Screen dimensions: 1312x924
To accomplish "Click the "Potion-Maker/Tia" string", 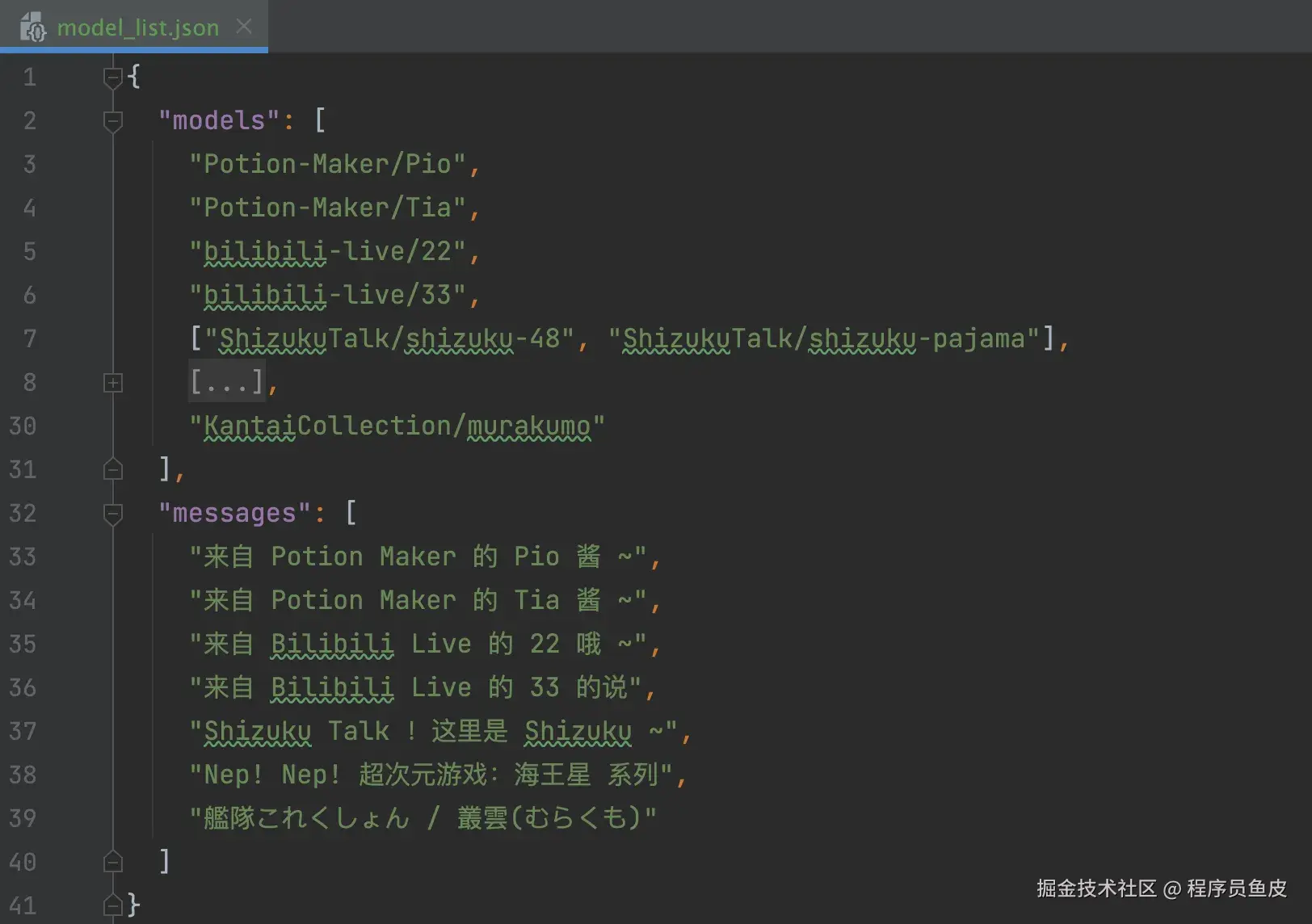I will tap(327, 208).
